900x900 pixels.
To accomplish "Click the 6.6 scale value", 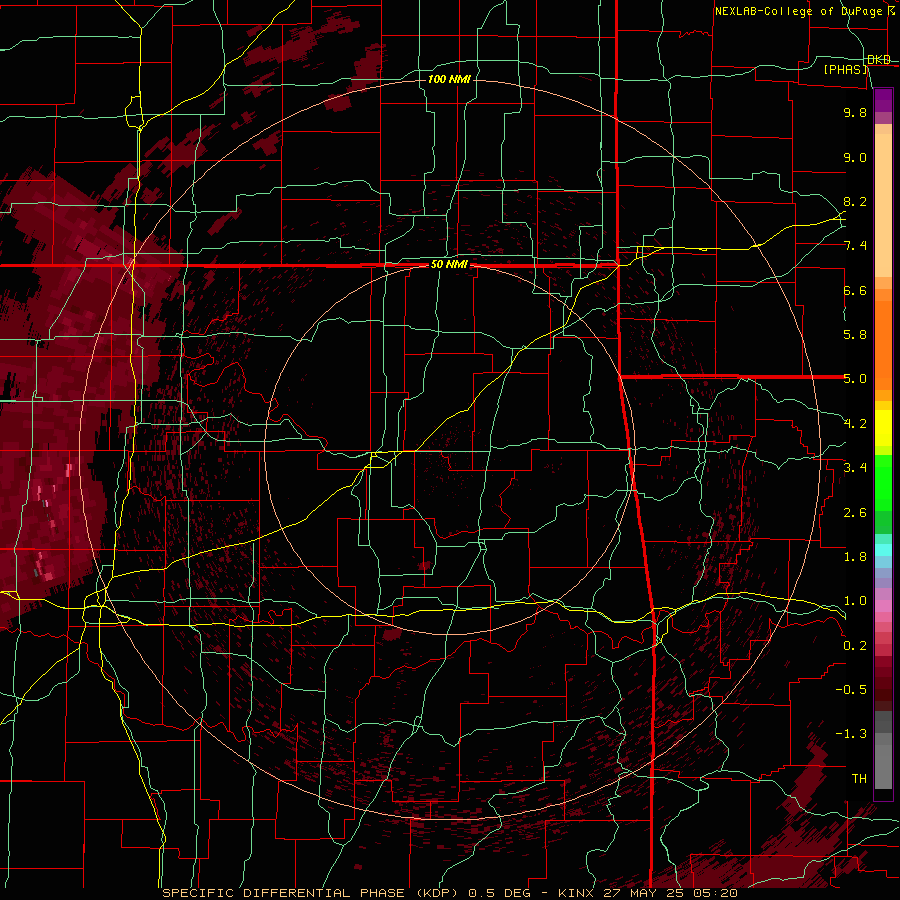I will point(855,290).
